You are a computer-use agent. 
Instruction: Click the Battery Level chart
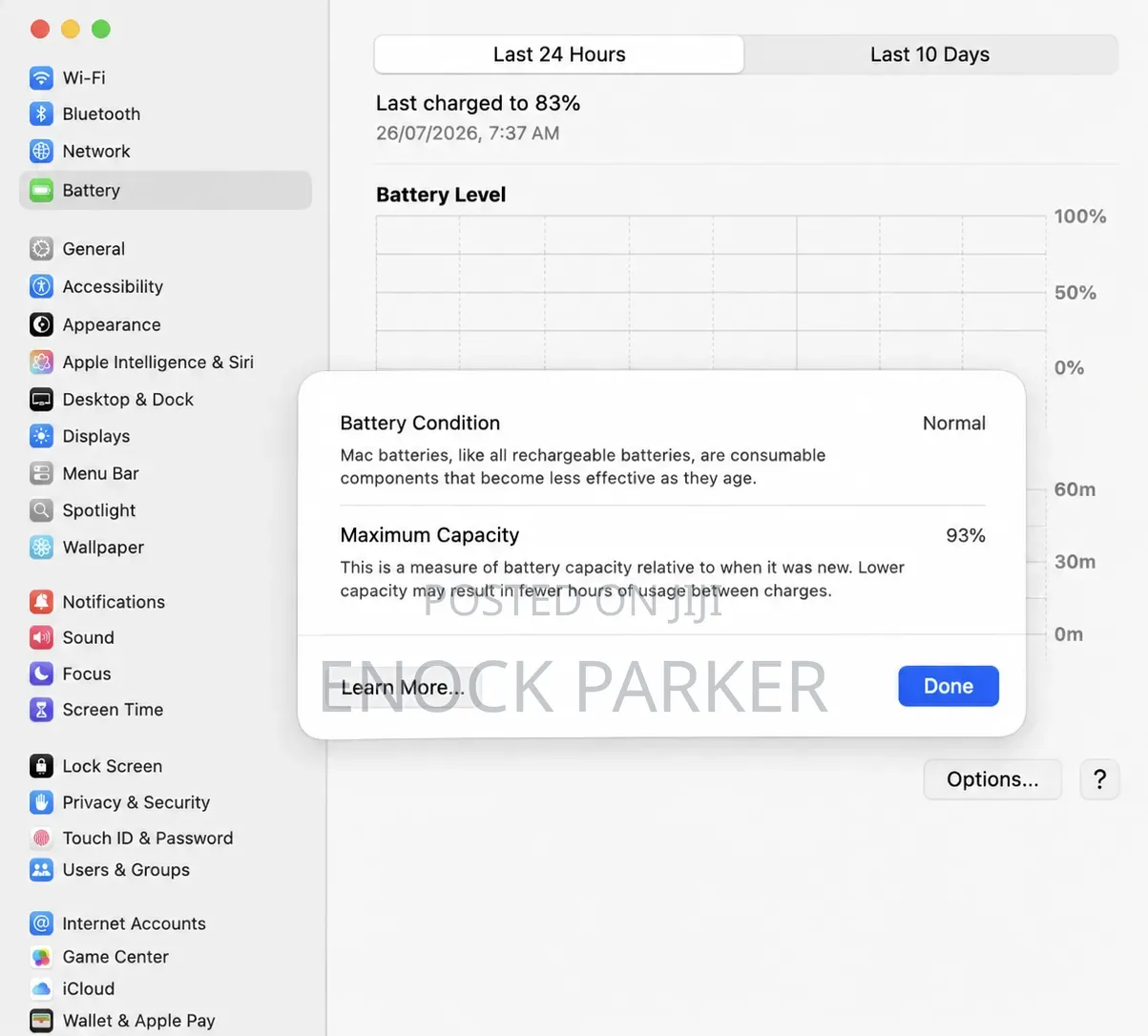711,292
